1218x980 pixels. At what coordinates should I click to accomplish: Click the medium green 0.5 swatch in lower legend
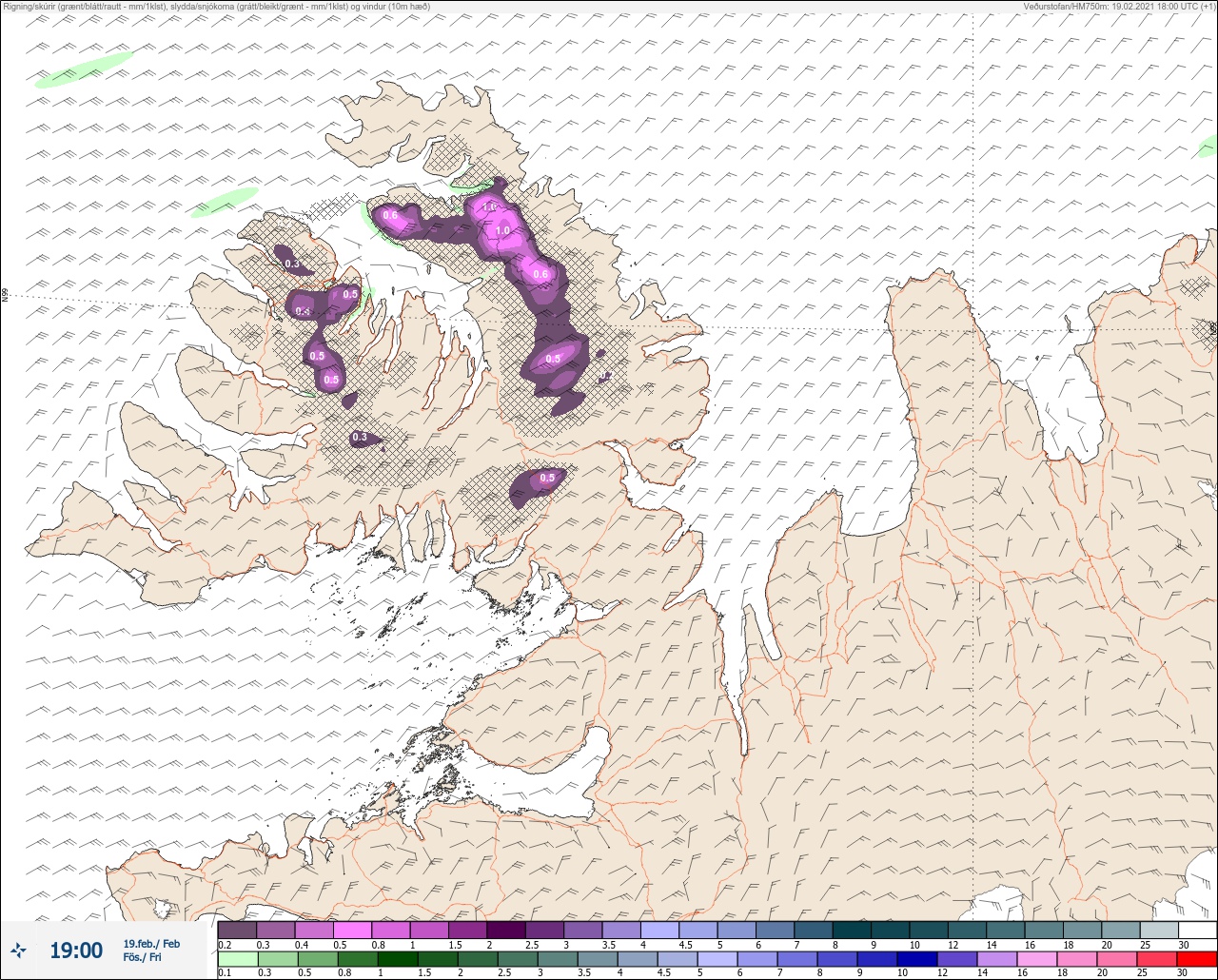pos(317,959)
